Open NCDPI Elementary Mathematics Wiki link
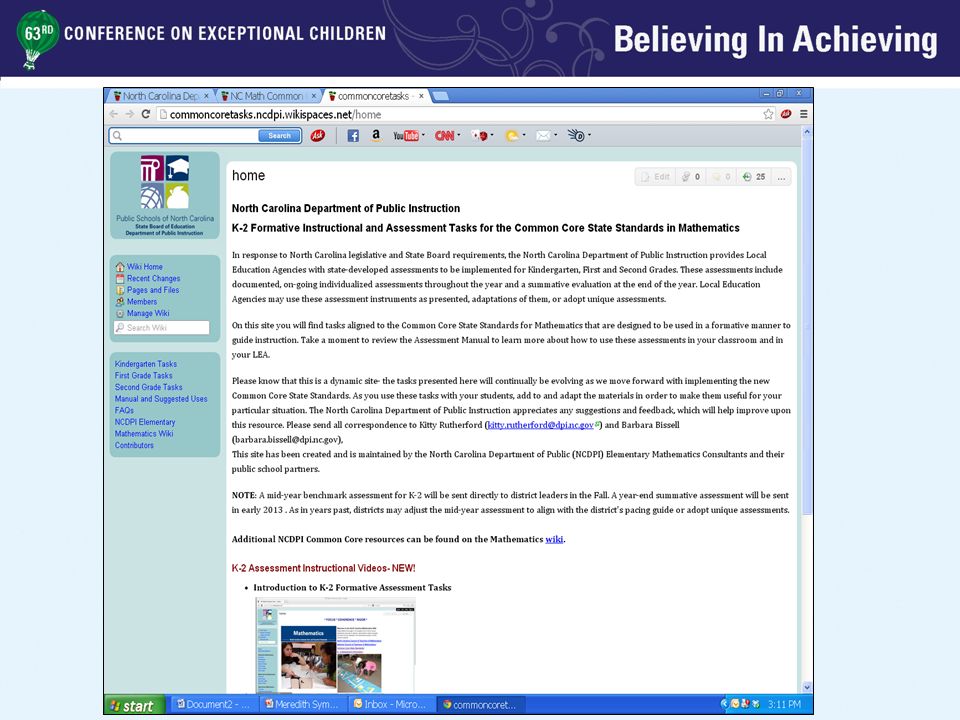Image resolution: width=960 pixels, height=720 pixels. click(144, 428)
